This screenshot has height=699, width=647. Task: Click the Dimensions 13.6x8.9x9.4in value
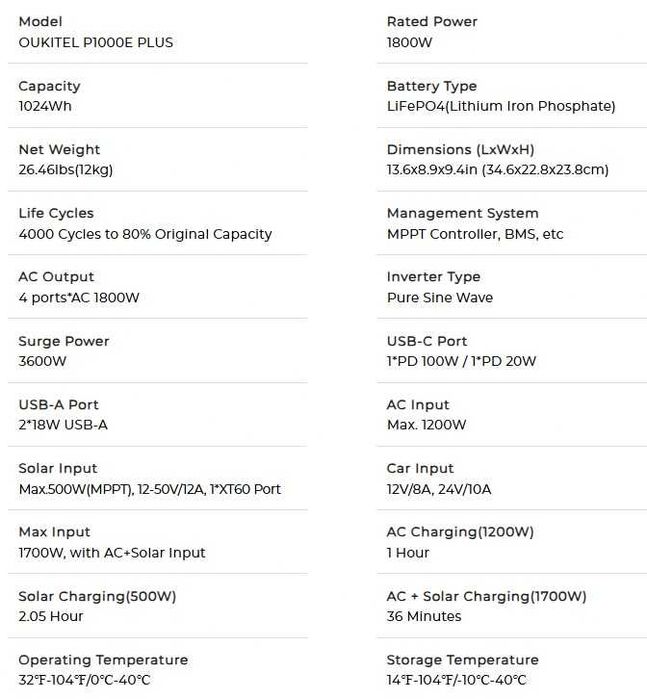[498, 169]
